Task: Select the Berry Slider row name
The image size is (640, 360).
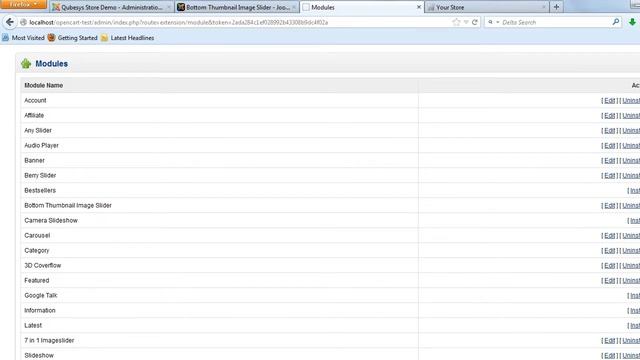Action: (x=40, y=176)
